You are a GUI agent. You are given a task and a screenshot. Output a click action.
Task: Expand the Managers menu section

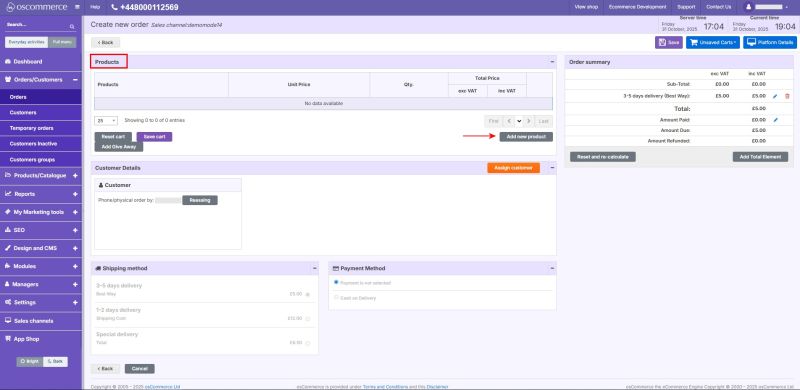click(75, 284)
